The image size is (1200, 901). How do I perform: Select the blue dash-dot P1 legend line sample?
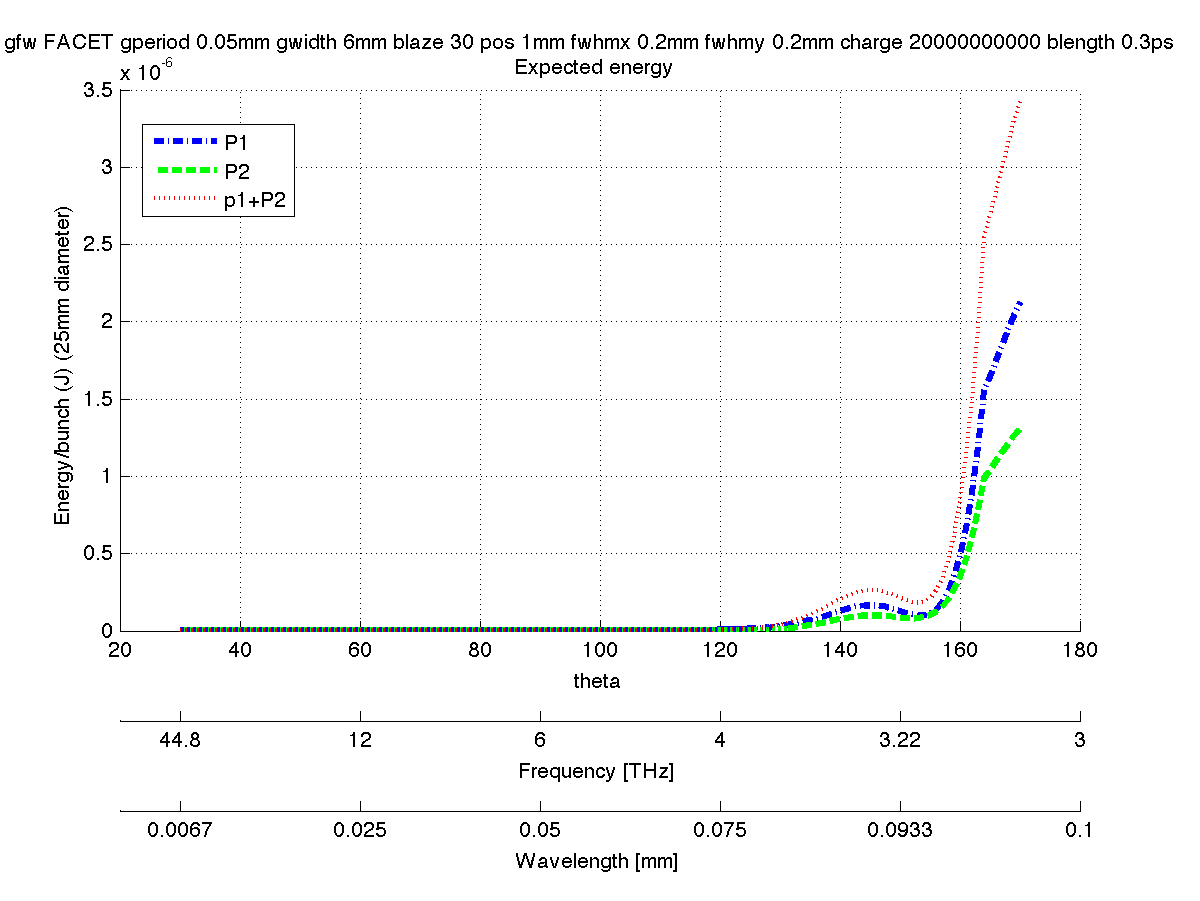pyautogui.click(x=185, y=142)
